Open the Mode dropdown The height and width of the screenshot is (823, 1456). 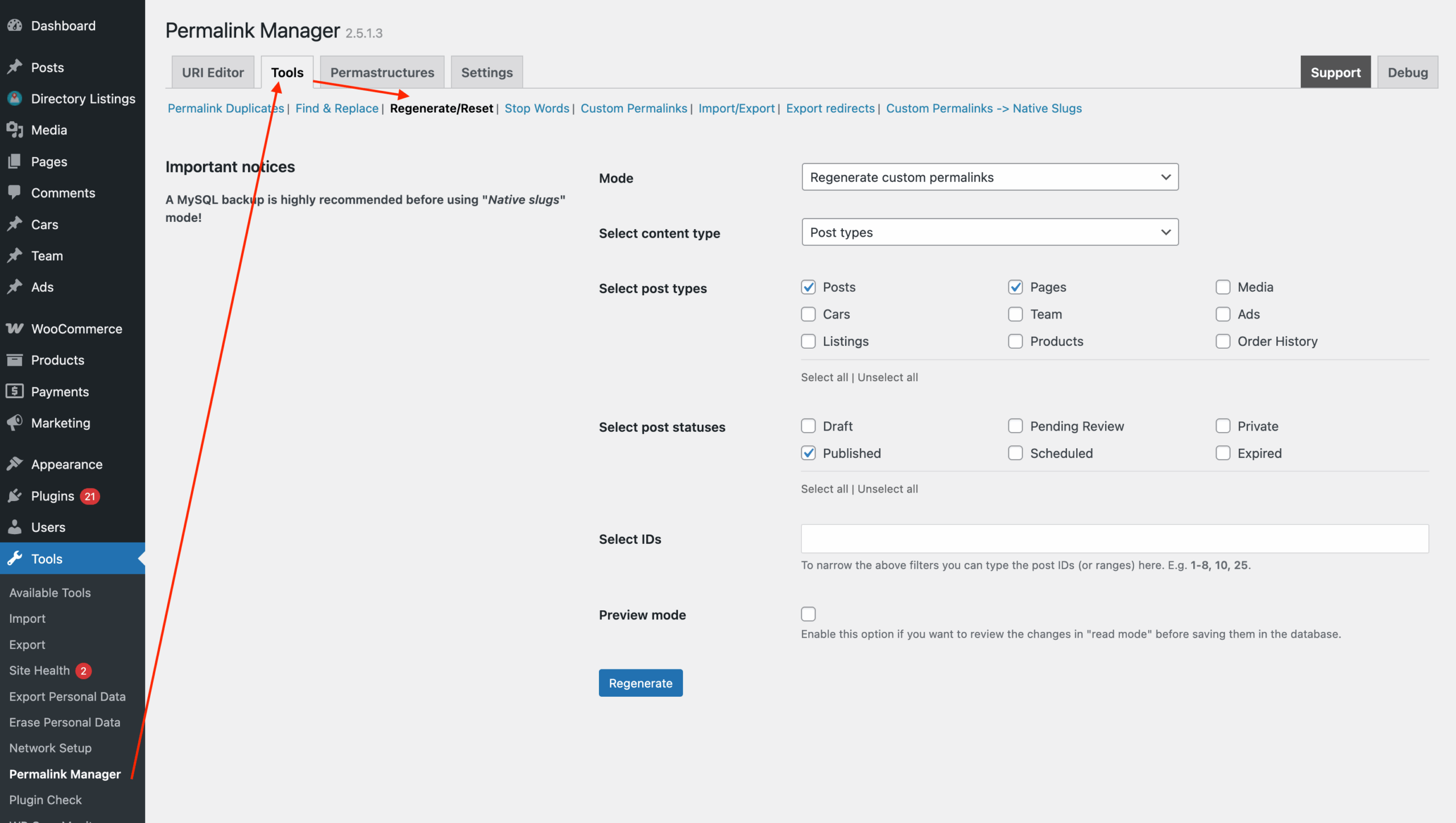990,177
